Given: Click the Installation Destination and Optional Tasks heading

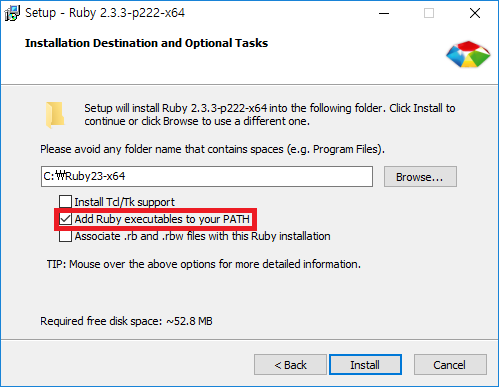Looking at the screenshot, I should [146, 43].
